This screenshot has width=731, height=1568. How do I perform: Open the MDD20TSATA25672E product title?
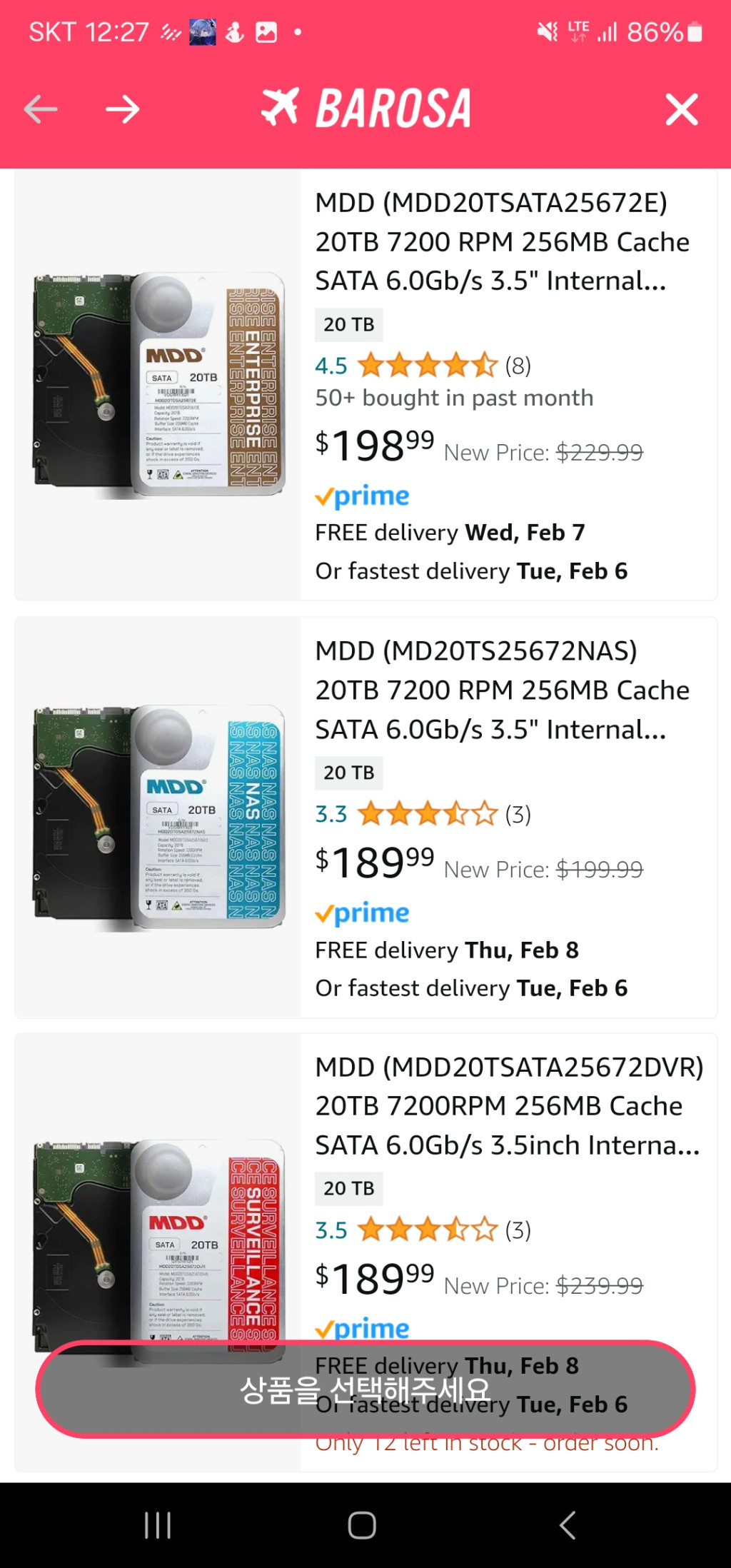tap(502, 242)
